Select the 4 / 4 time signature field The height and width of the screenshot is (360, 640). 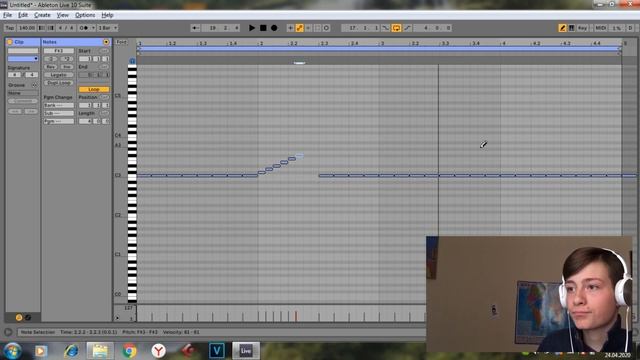click(x=66, y=28)
